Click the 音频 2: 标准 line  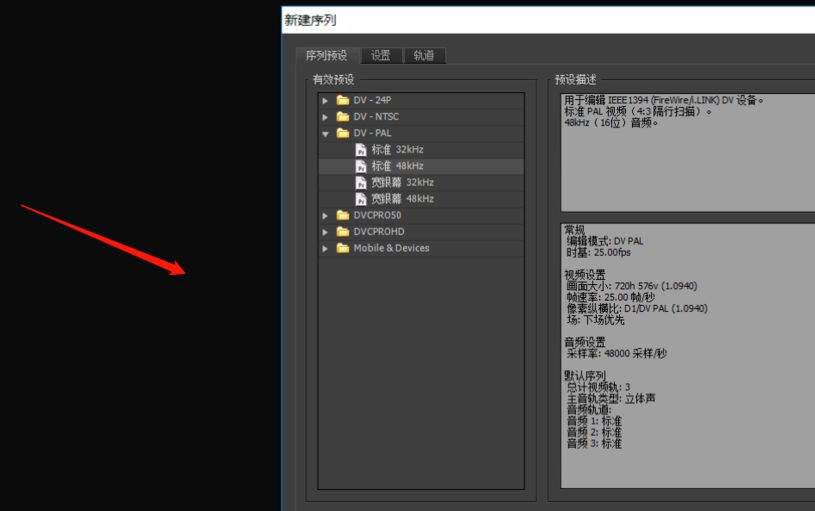coord(594,433)
